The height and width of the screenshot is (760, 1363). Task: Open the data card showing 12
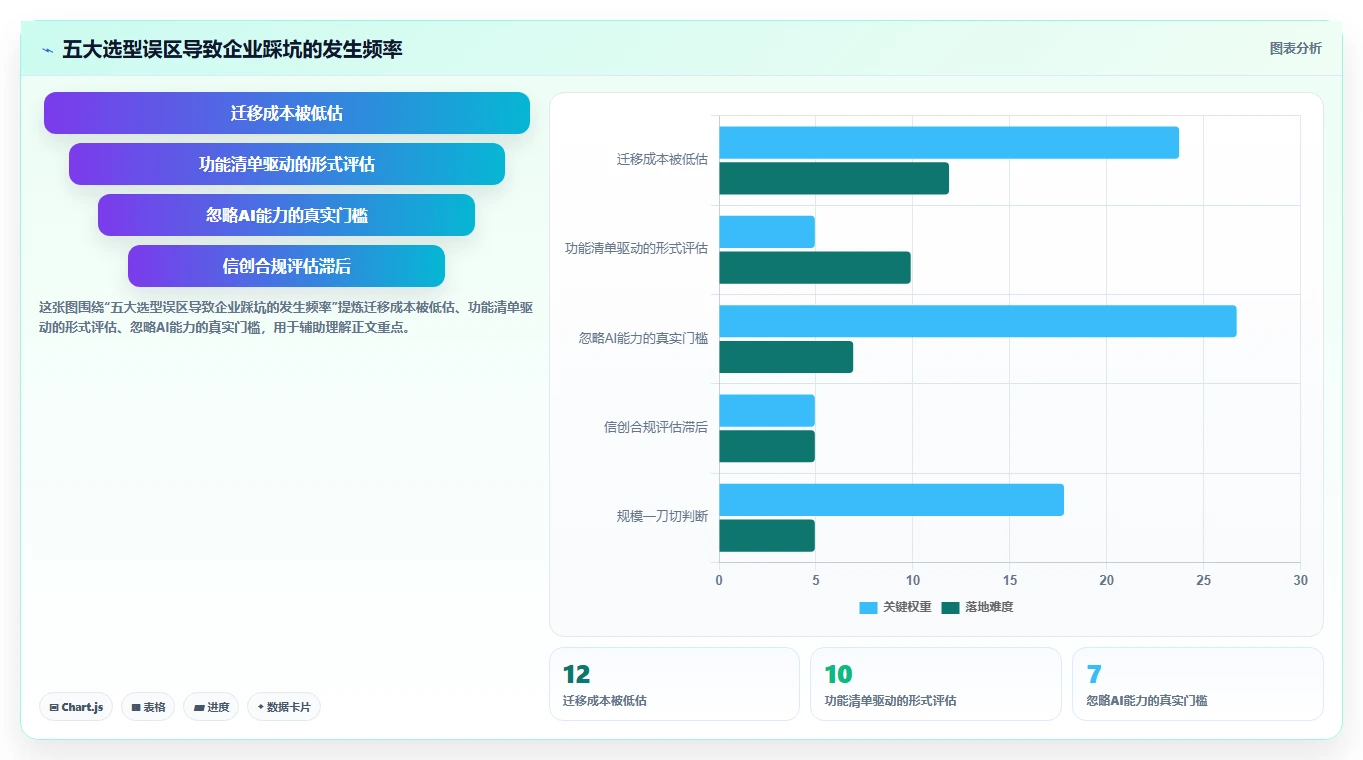pyautogui.click(x=674, y=684)
